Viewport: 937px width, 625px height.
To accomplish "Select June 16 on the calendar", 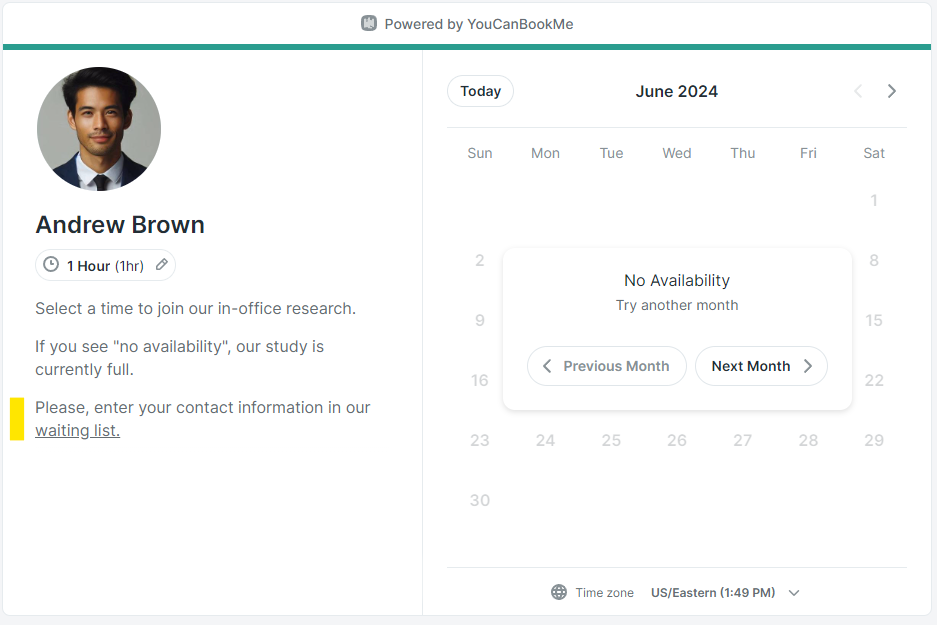I will (480, 380).
